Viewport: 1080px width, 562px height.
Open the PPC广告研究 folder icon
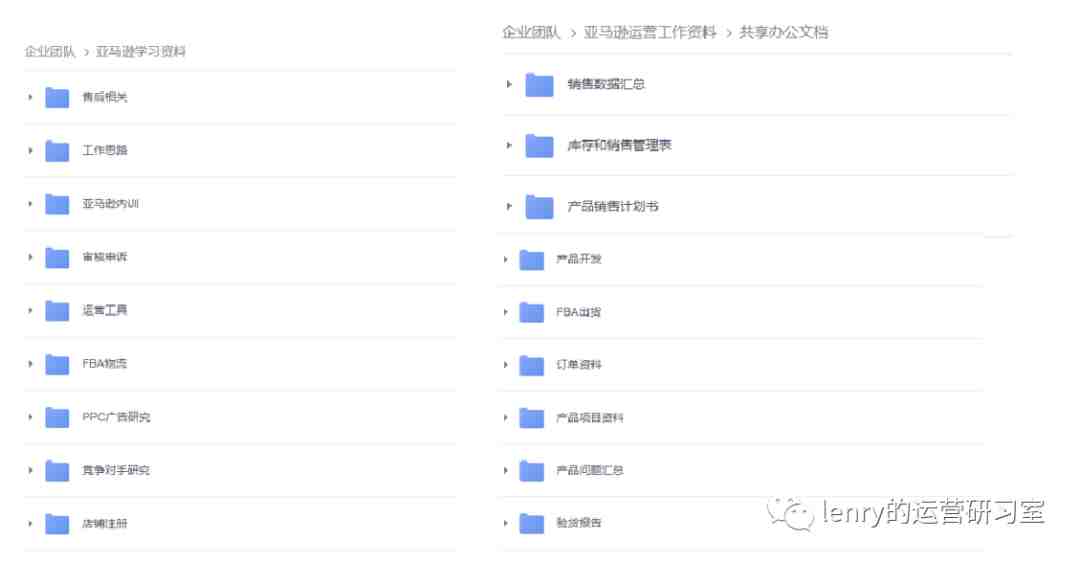pyautogui.click(x=57, y=417)
